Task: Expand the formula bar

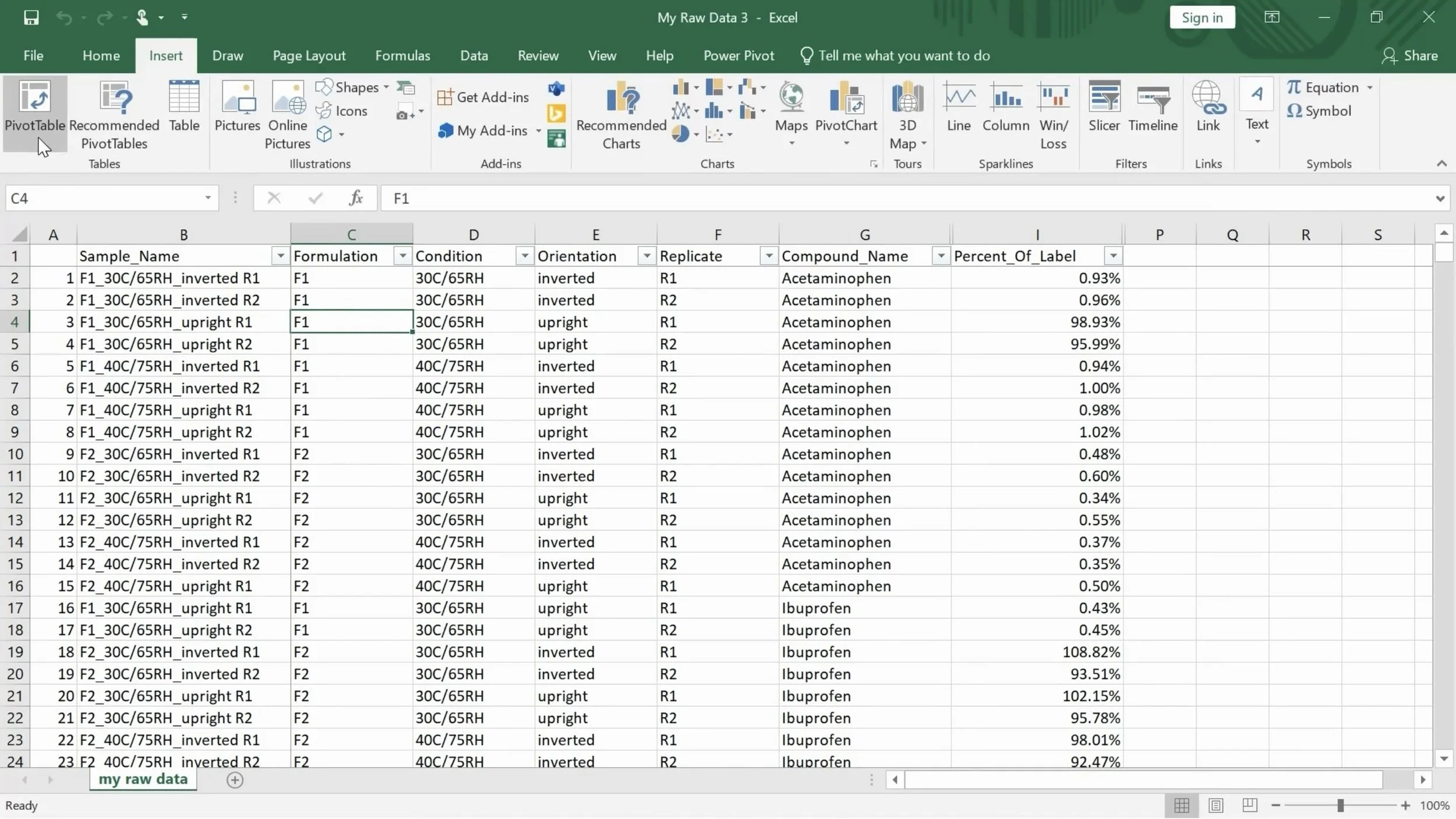Action: pos(1439,198)
